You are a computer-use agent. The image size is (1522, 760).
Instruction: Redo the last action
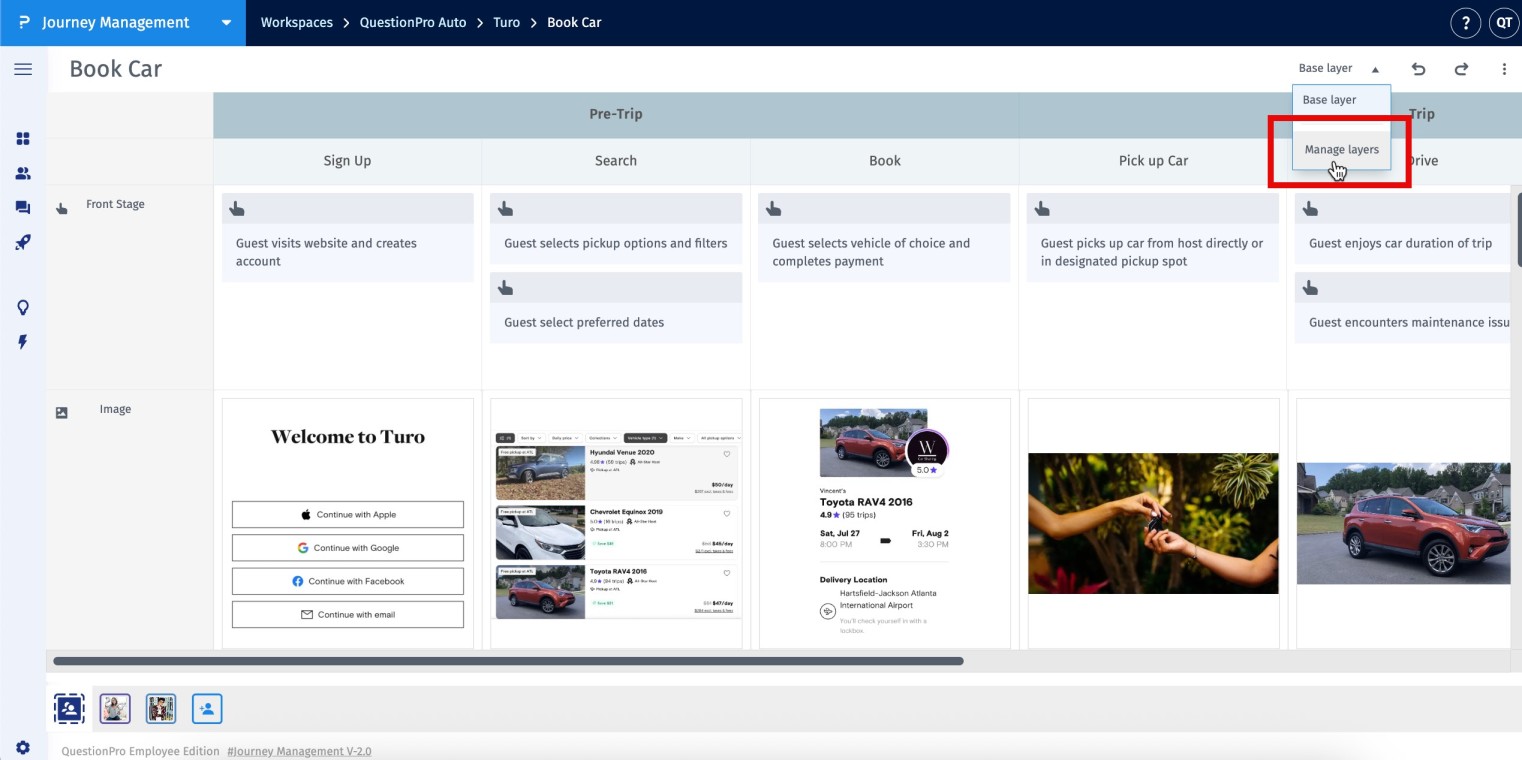click(x=1461, y=69)
